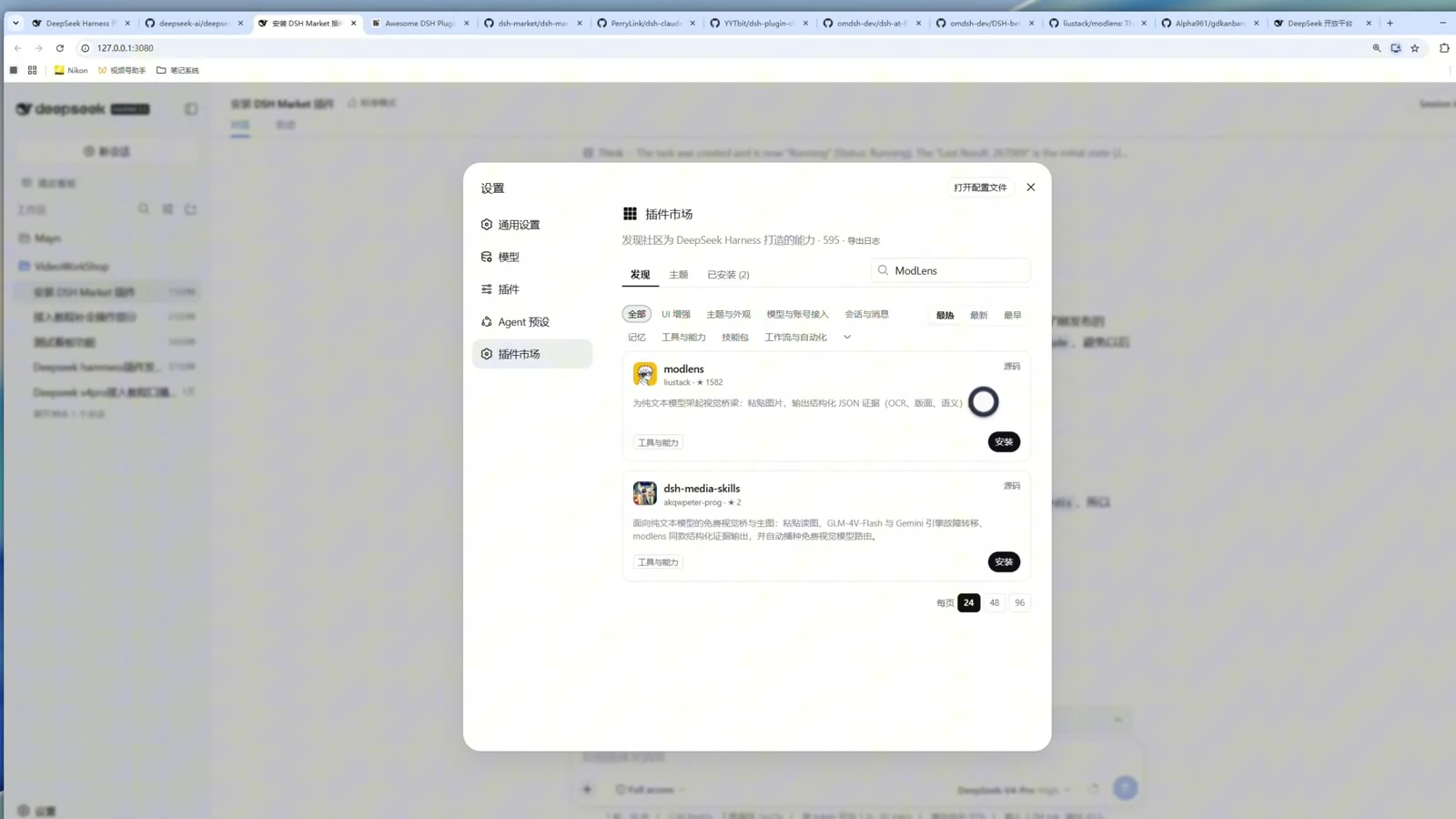Close the PerryLink/dsh-claude browser tab
1456x819 pixels.
click(x=693, y=23)
